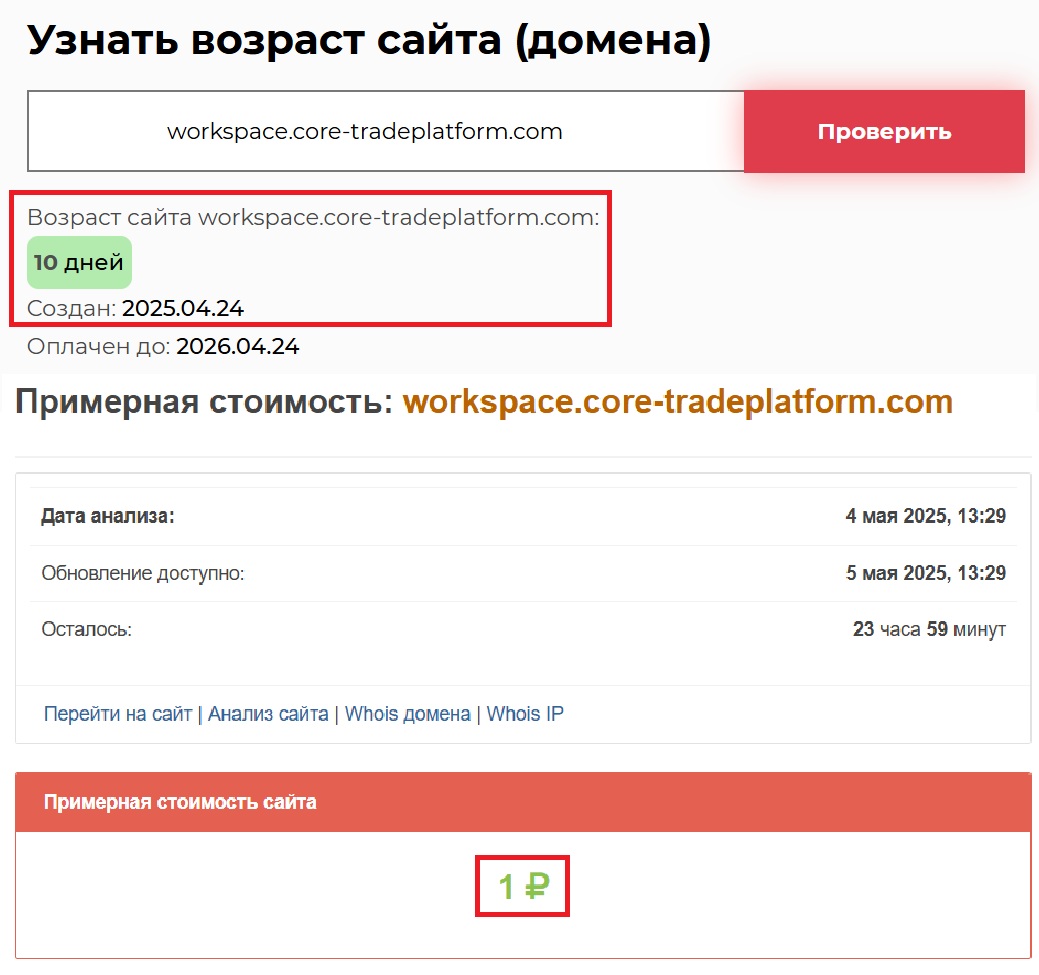Select the Оплачен до date 2026.04.24

pyautogui.click(x=238, y=347)
